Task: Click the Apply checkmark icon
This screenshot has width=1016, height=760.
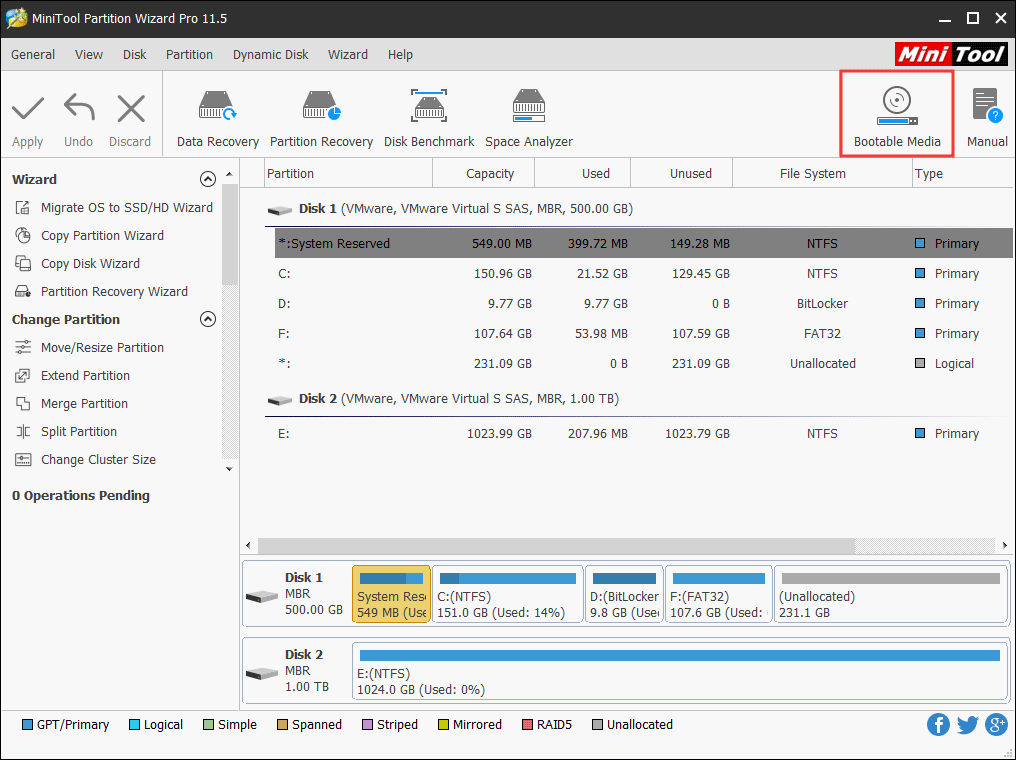Action: click(x=28, y=108)
